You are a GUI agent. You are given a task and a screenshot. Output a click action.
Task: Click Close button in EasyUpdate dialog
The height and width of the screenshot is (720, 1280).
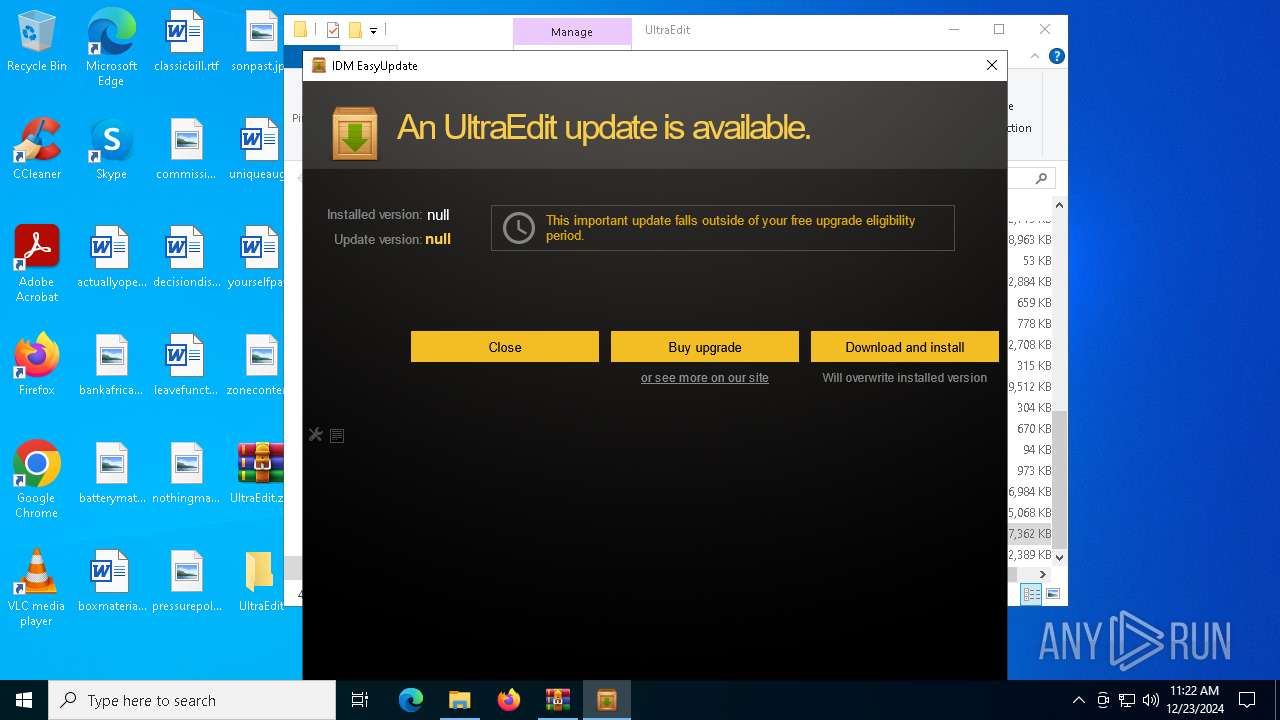tap(504, 347)
